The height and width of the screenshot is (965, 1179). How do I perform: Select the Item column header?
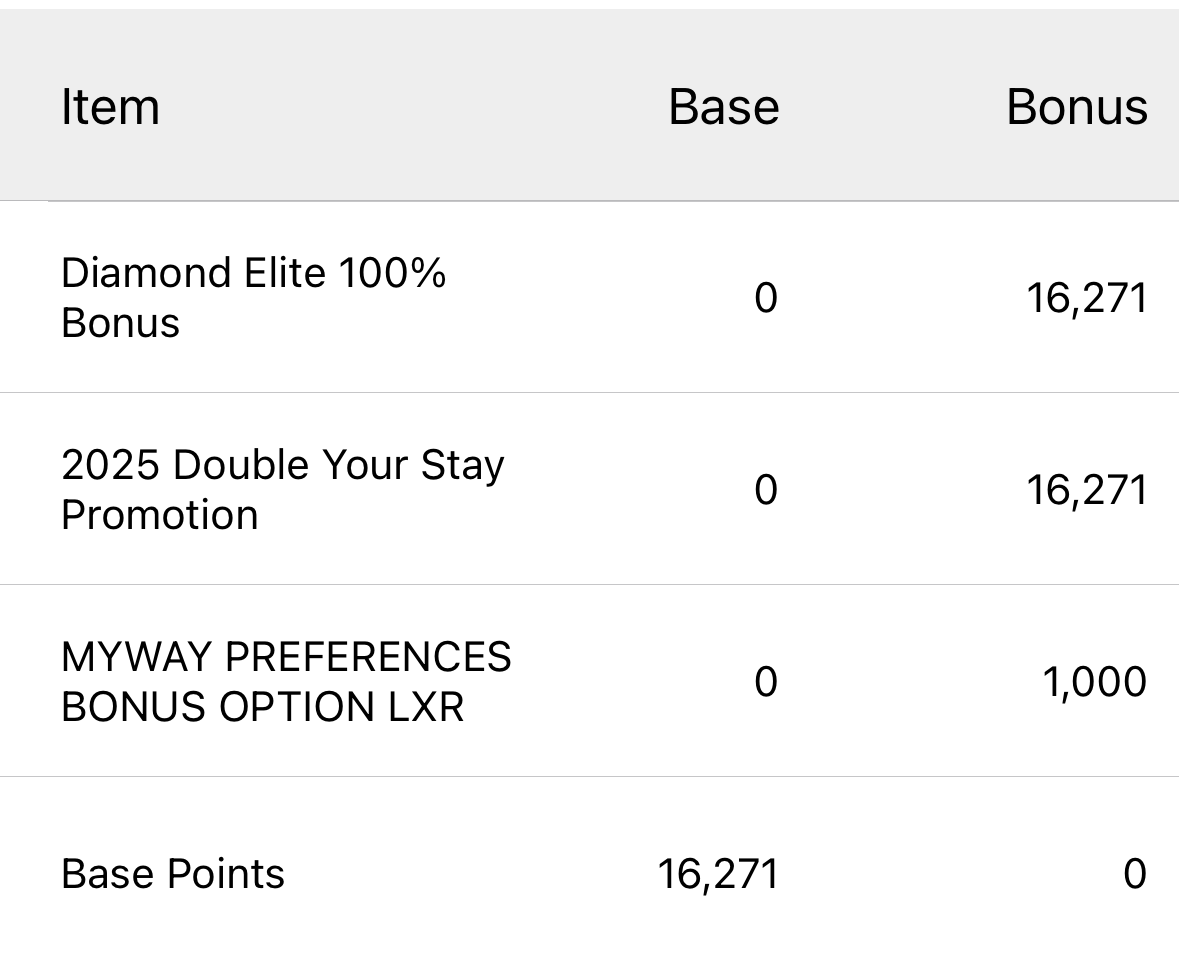111,107
